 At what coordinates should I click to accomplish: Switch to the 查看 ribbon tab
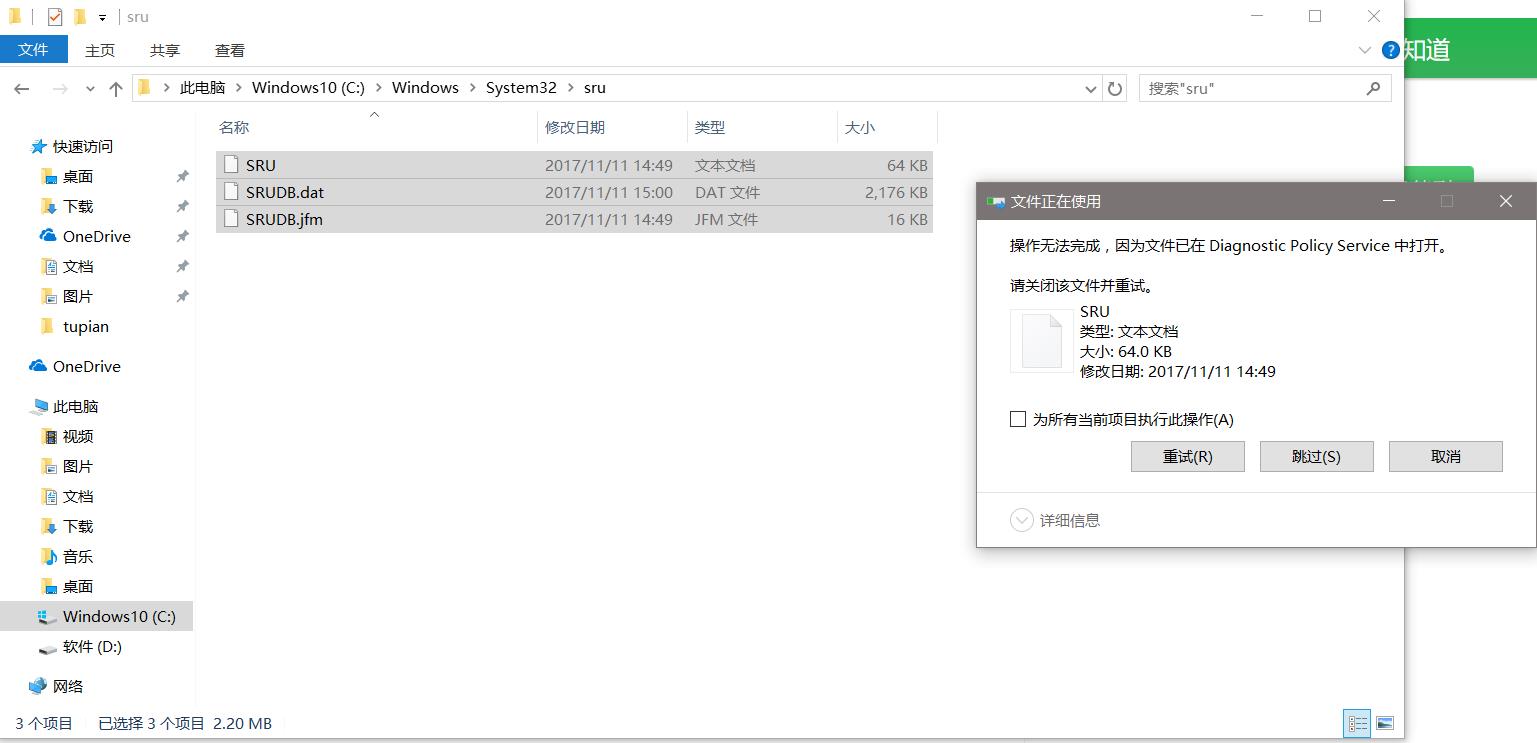coord(229,50)
